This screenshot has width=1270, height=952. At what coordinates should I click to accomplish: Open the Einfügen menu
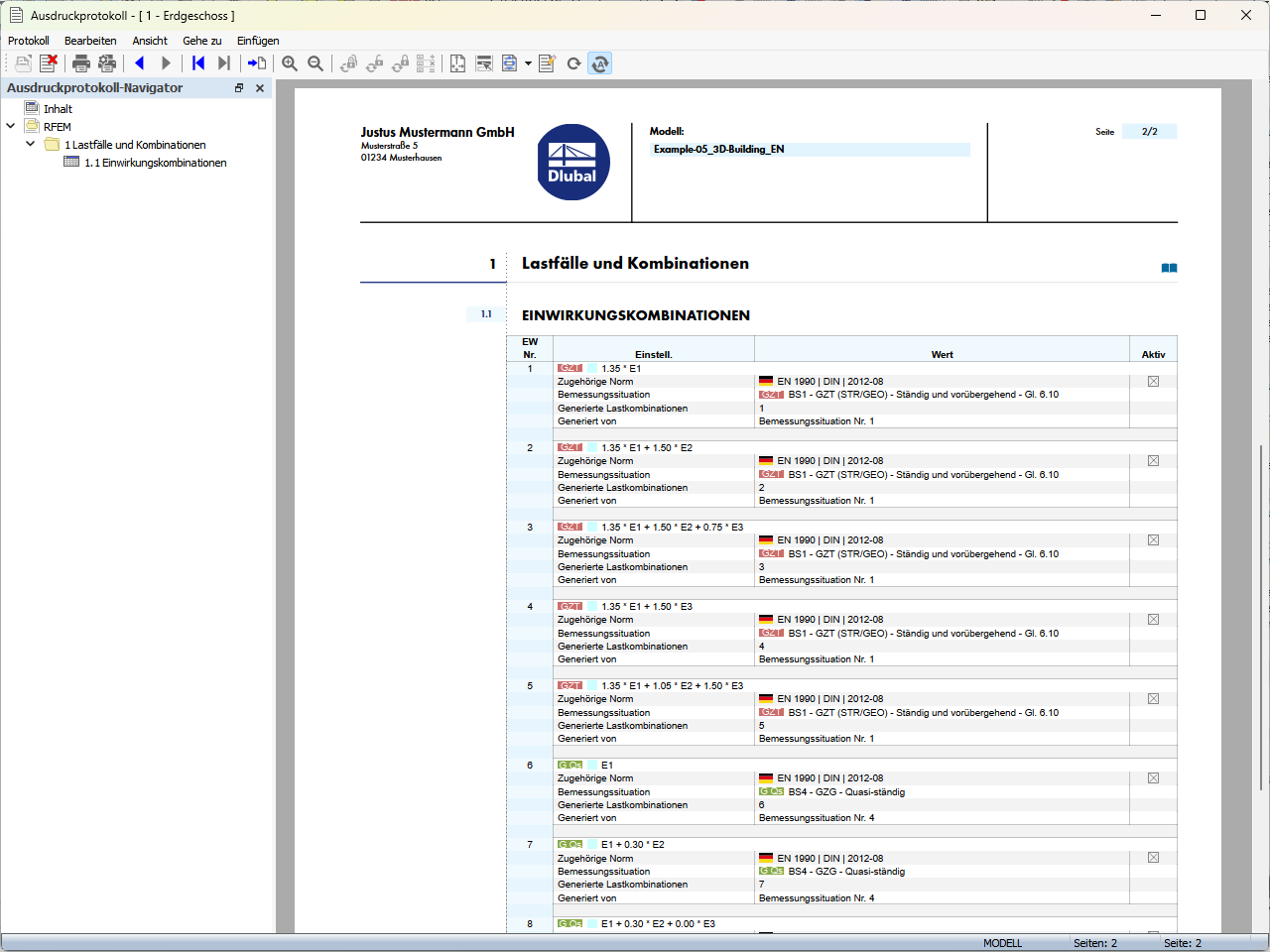[258, 41]
